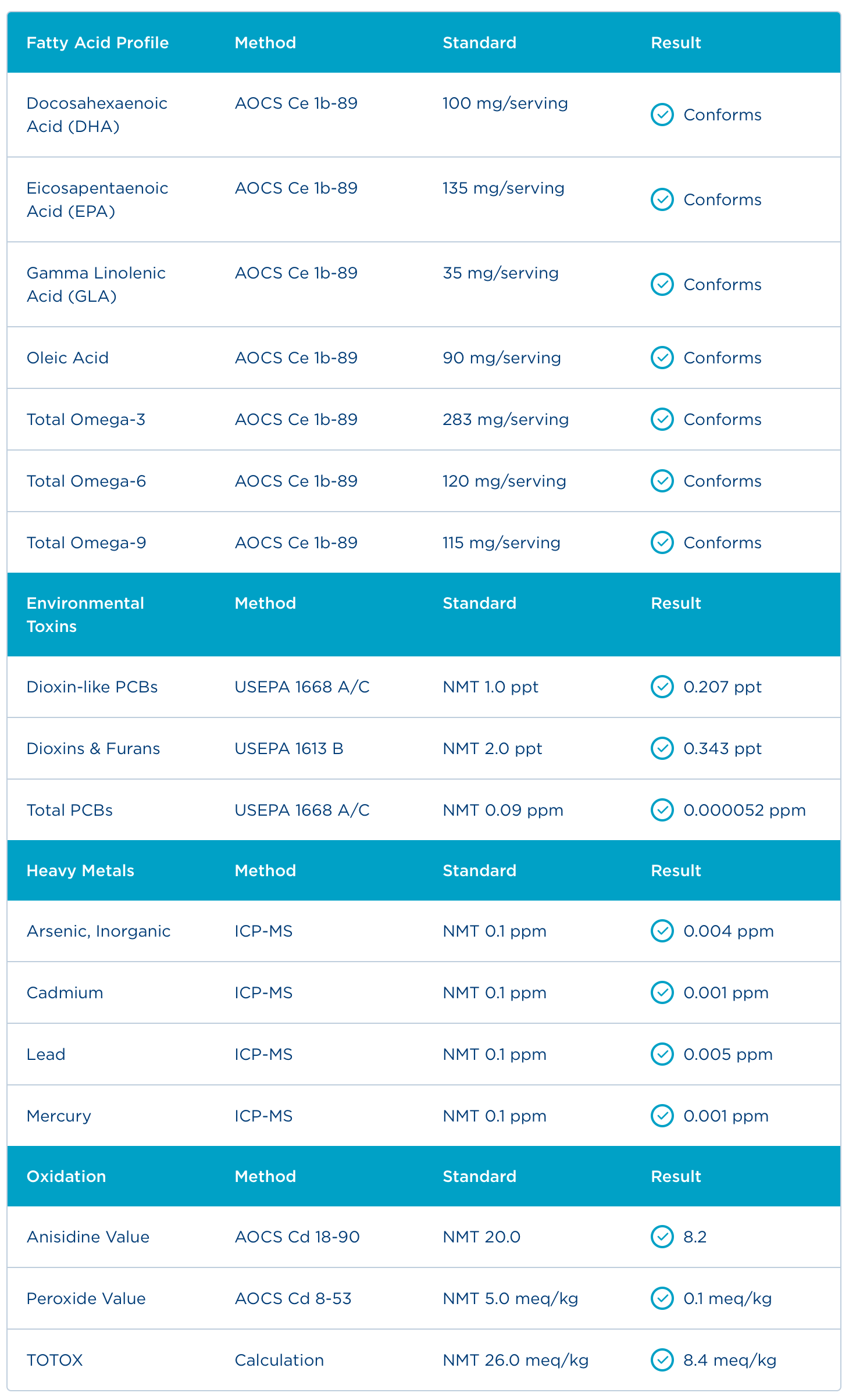This screenshot has height=1400, width=849.
Task: Click the Gamma Linolenic Acid (GLA) label
Action: pyautogui.click(x=96, y=284)
